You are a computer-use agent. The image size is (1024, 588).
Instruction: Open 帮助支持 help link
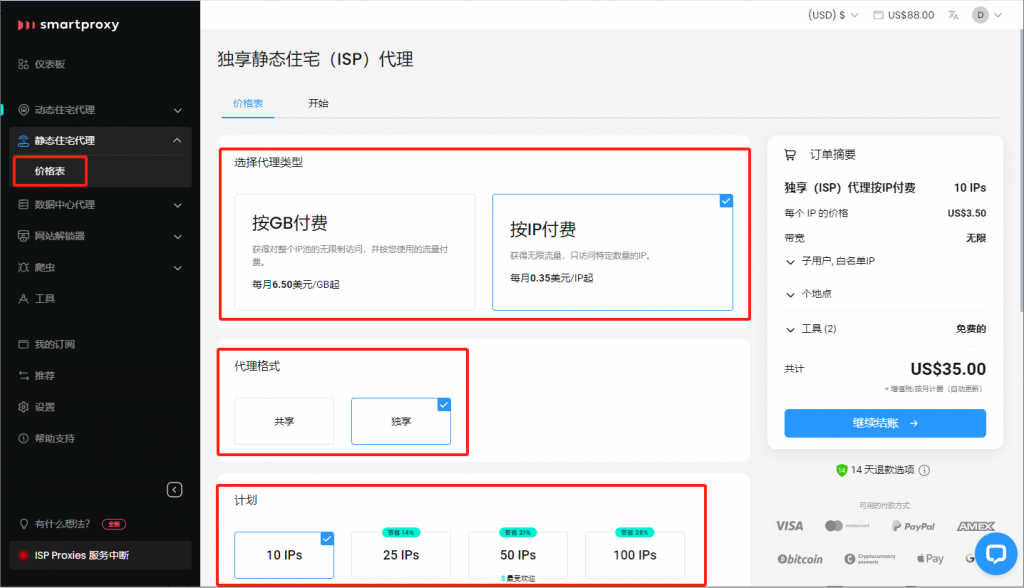pos(54,438)
